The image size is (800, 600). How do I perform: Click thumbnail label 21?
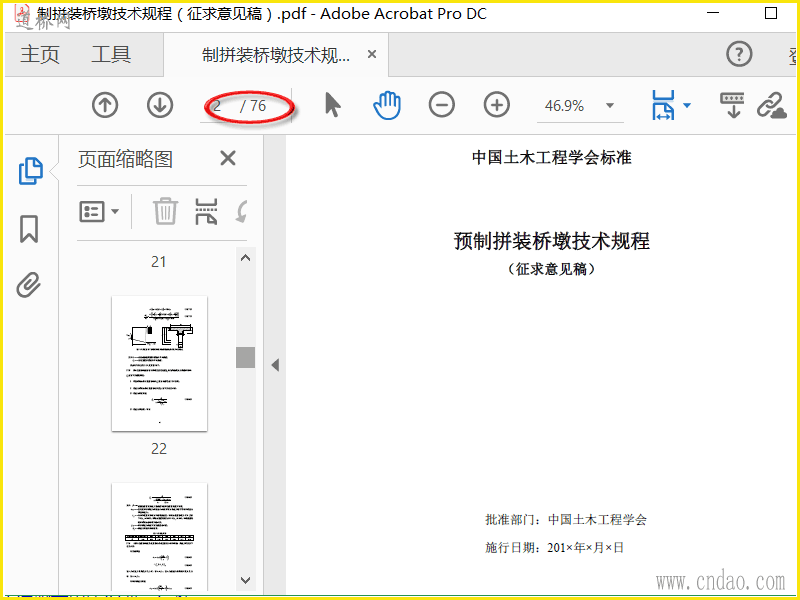(159, 262)
